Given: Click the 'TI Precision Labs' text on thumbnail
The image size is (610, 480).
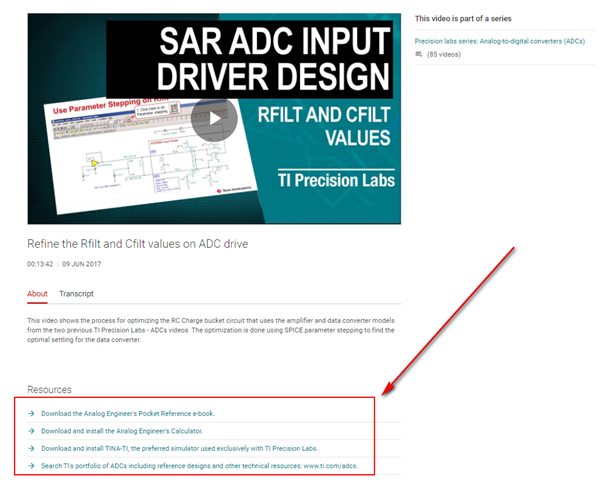Looking at the screenshot, I should coord(336,180).
